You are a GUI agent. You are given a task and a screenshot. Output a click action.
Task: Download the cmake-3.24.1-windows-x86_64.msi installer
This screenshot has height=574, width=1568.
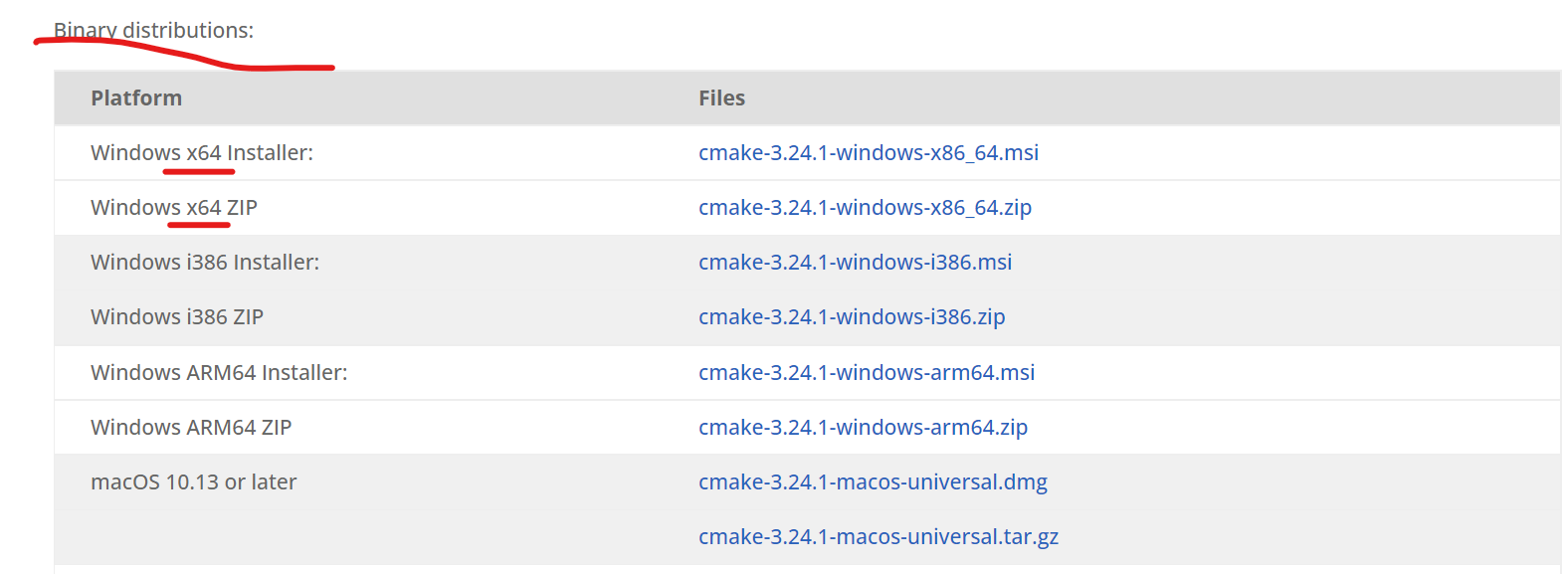[868, 153]
